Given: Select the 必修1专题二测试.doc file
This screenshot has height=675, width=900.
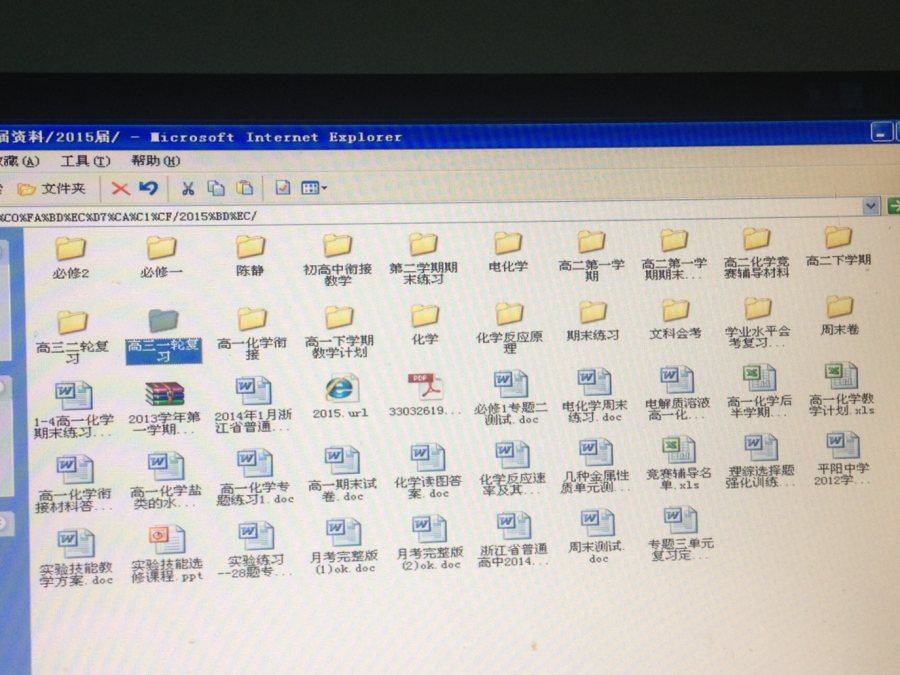Looking at the screenshot, I should (x=511, y=398).
